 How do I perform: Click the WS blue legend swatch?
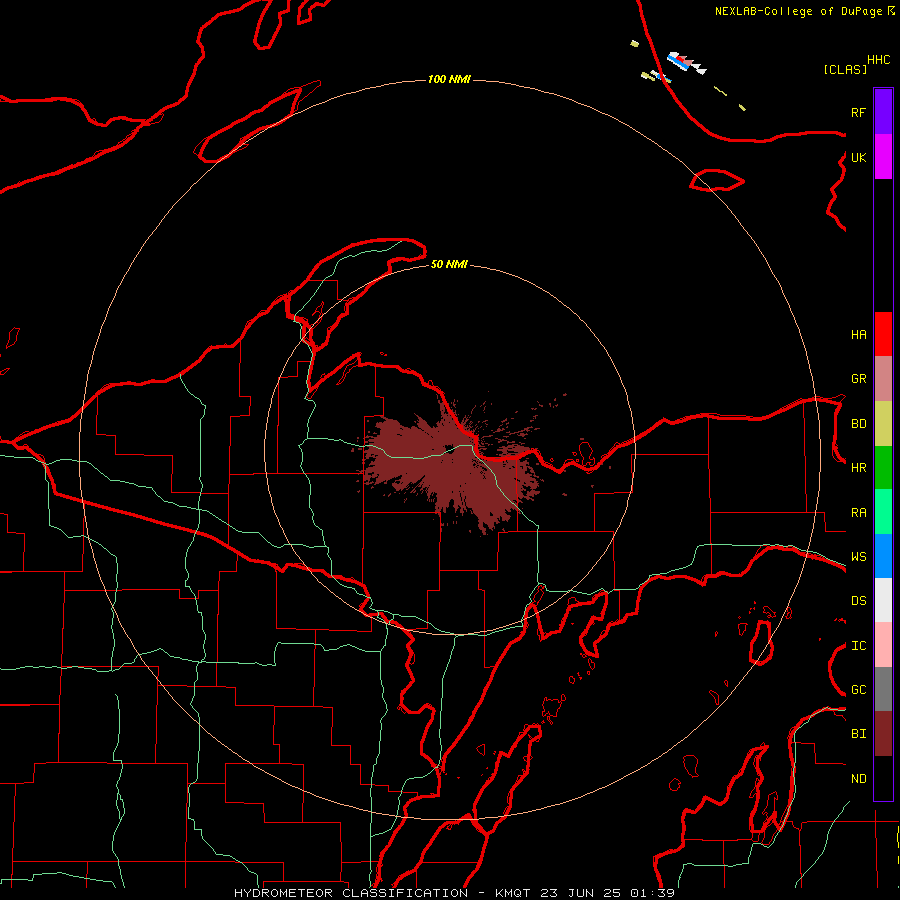point(883,556)
